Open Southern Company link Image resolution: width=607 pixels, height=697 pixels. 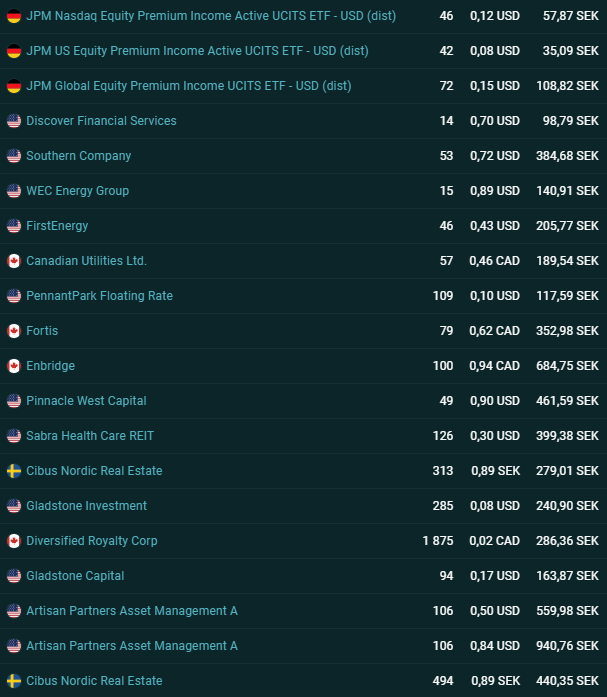79,156
